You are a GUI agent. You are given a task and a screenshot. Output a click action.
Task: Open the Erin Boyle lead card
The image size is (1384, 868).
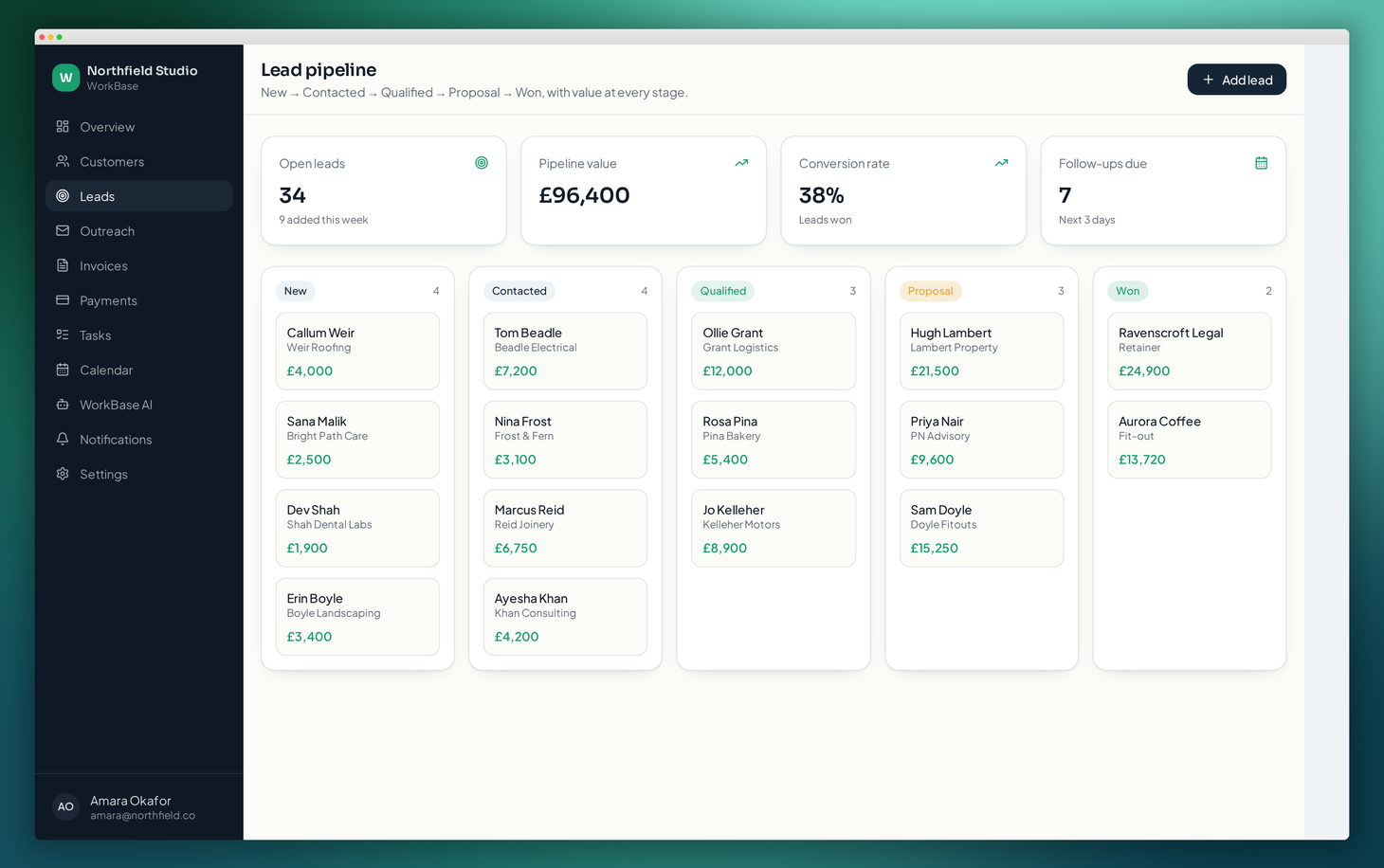click(x=357, y=617)
